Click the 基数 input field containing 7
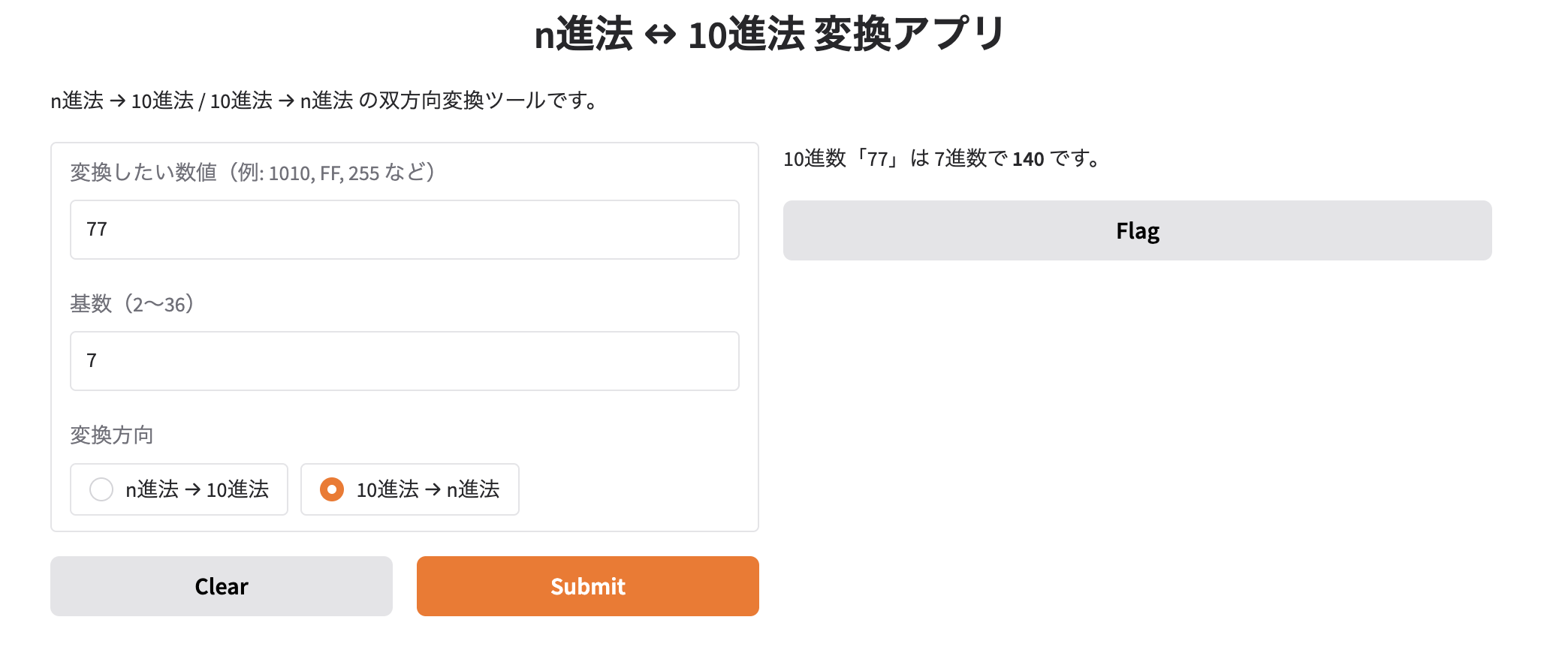The height and width of the screenshot is (650, 1568). pyautogui.click(x=404, y=361)
